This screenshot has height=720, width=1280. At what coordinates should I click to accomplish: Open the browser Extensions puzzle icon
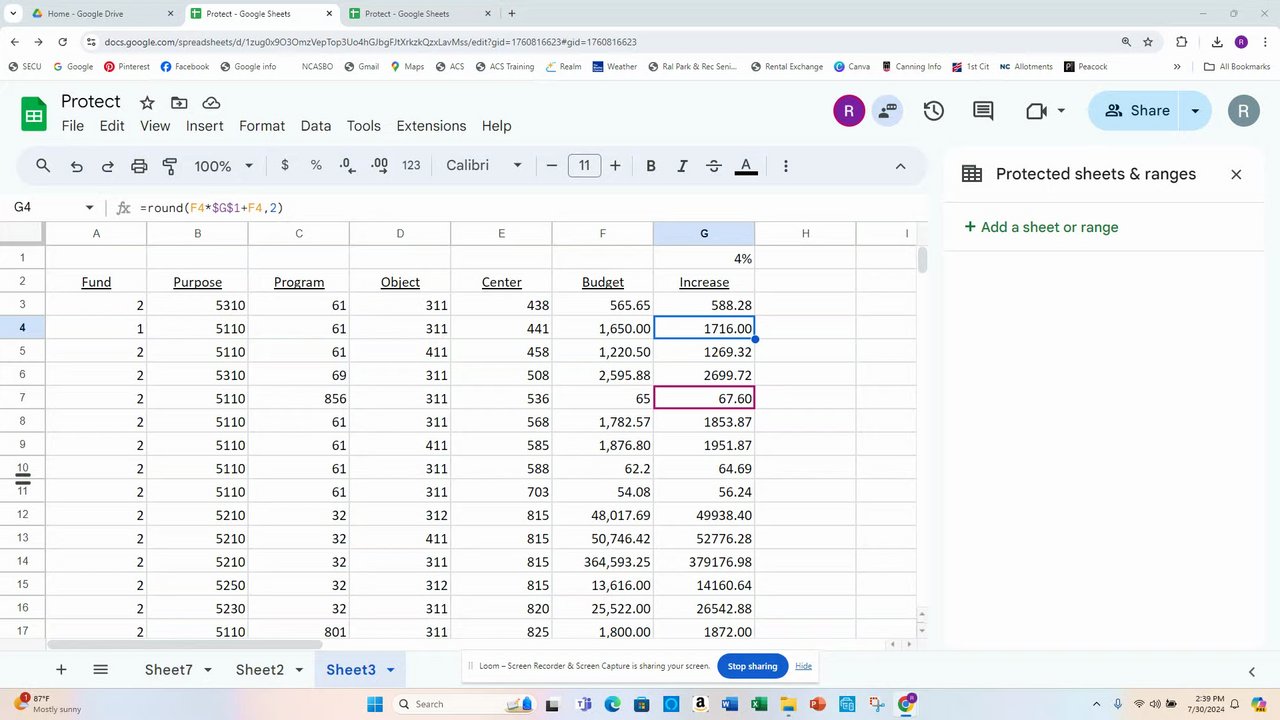click(x=1182, y=42)
